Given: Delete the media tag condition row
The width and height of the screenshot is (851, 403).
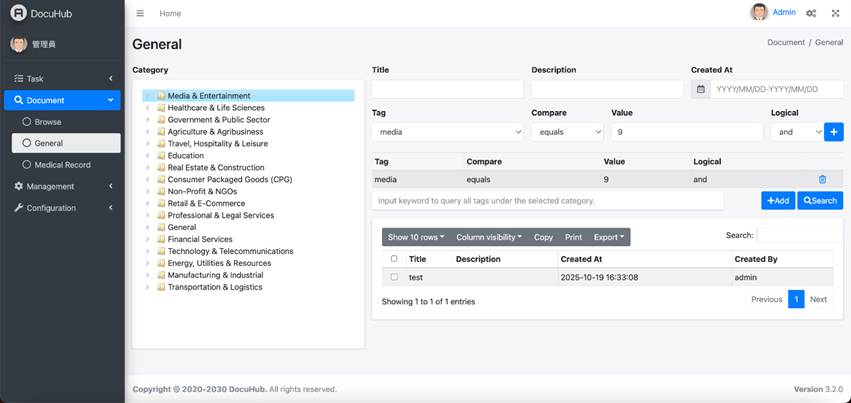Looking at the screenshot, I should pos(822,179).
